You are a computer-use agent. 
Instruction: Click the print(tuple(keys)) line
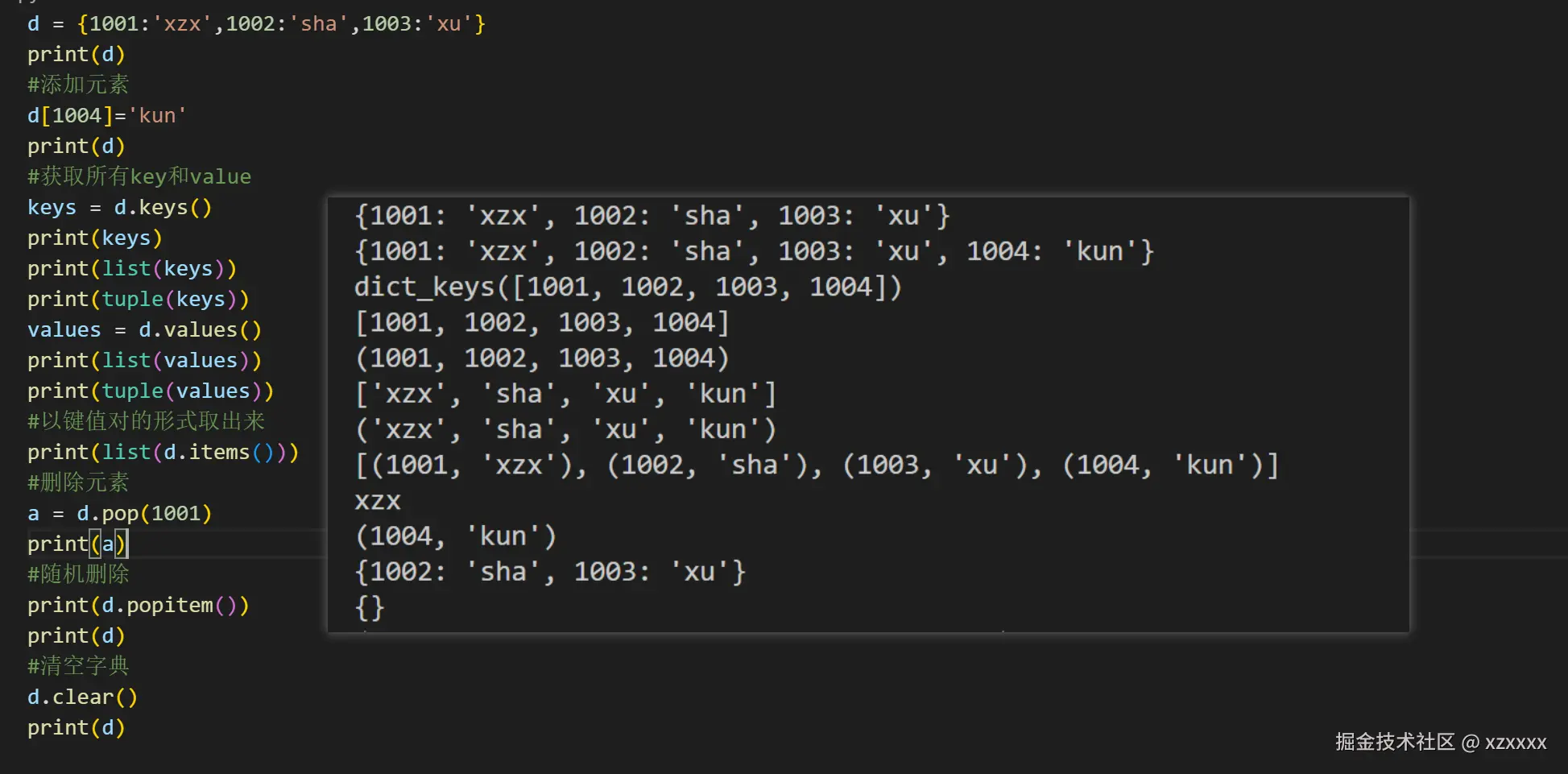(139, 299)
